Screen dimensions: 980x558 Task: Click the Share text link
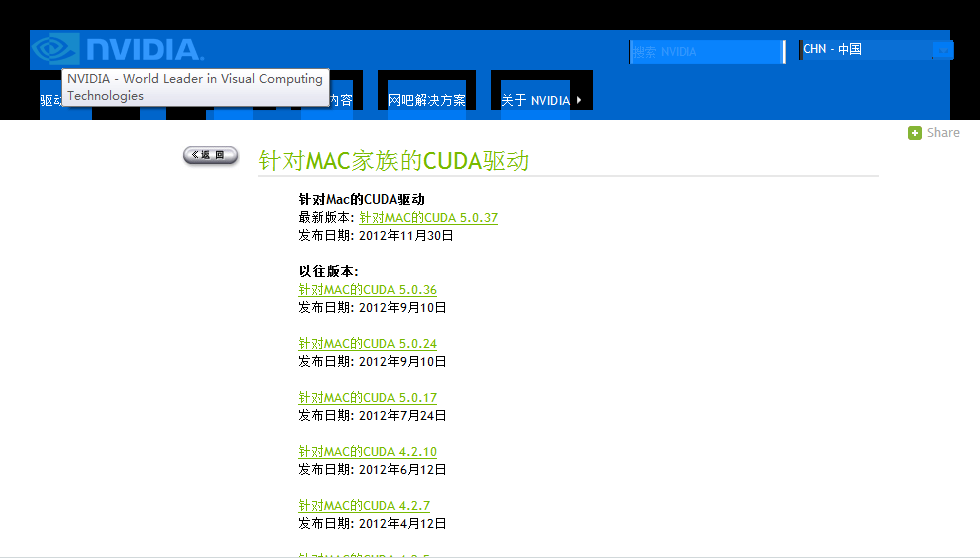click(x=943, y=132)
